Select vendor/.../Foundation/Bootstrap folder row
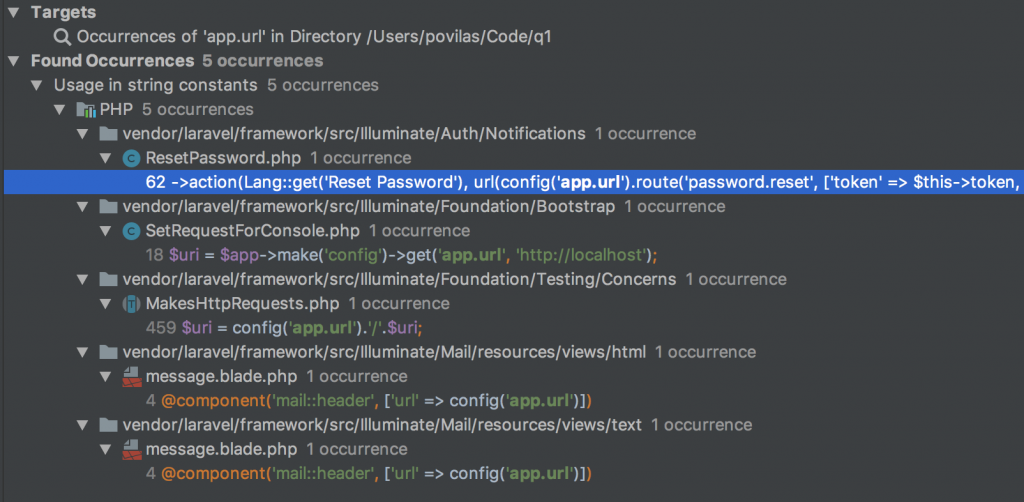Viewport: 1024px width, 502px height. [x=424, y=207]
